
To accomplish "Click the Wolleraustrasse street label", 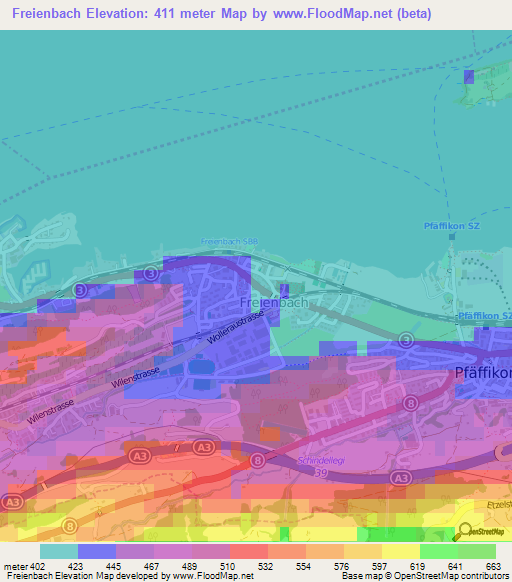I will click(x=235, y=327).
